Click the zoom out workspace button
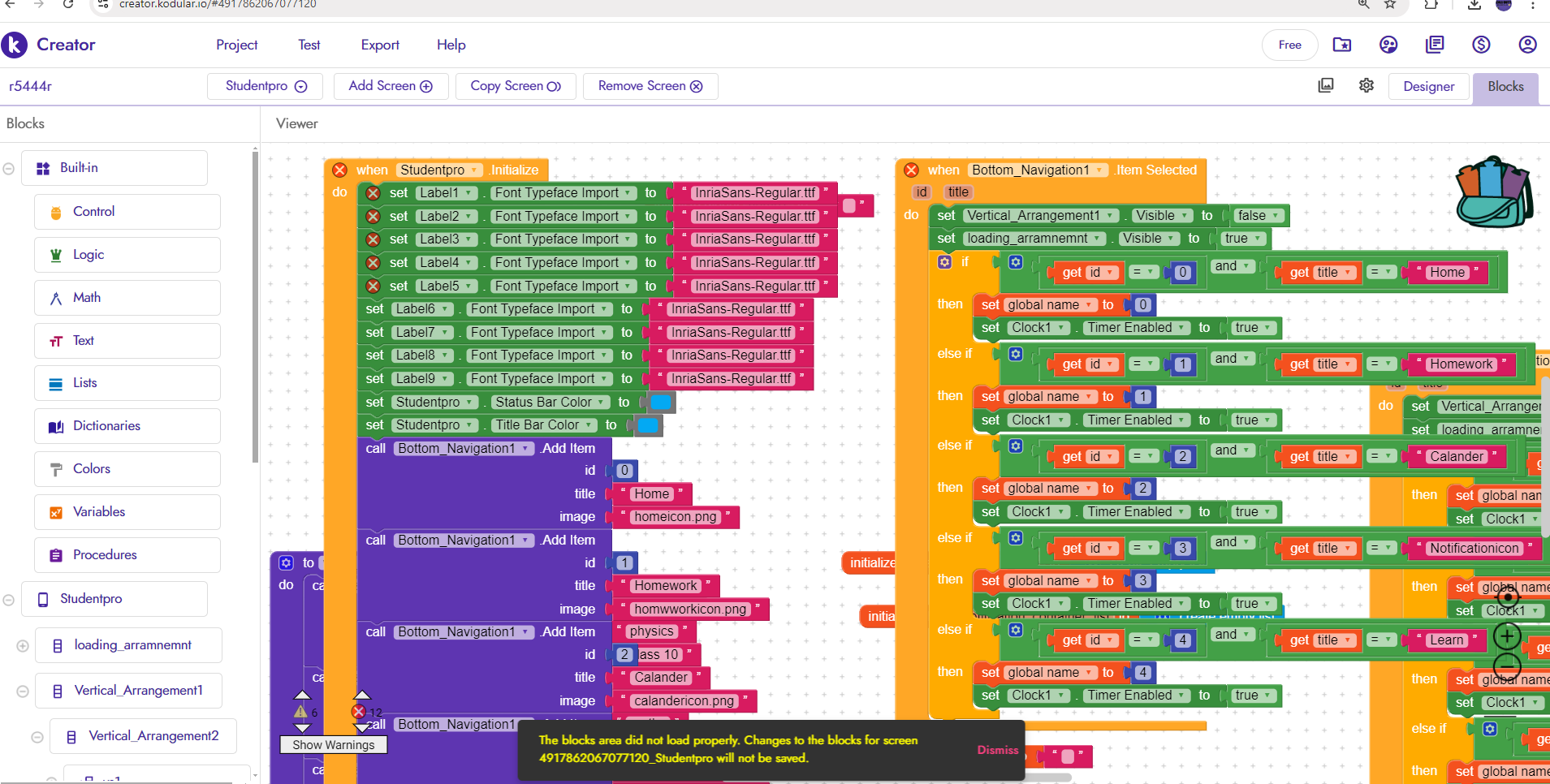Viewport: 1550px width, 784px height. 1507,667
